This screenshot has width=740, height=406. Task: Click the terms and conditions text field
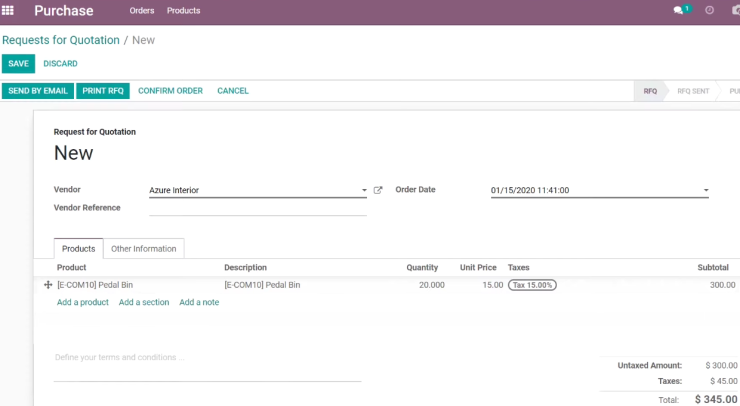pyautogui.click(x=208, y=365)
